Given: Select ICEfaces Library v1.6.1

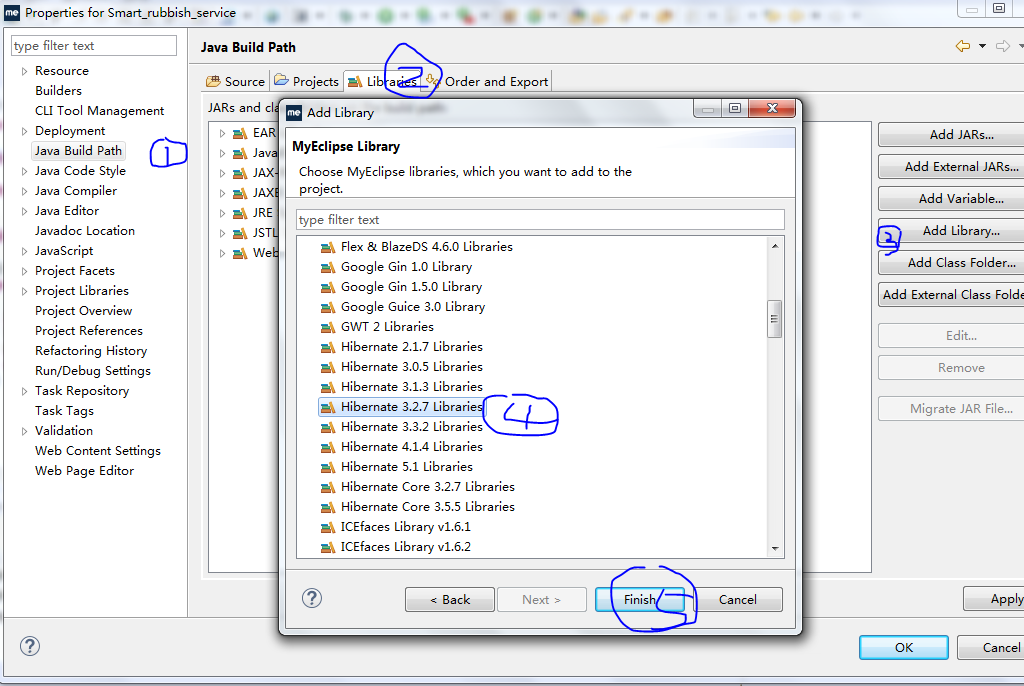Looking at the screenshot, I should pyautogui.click(x=406, y=527).
